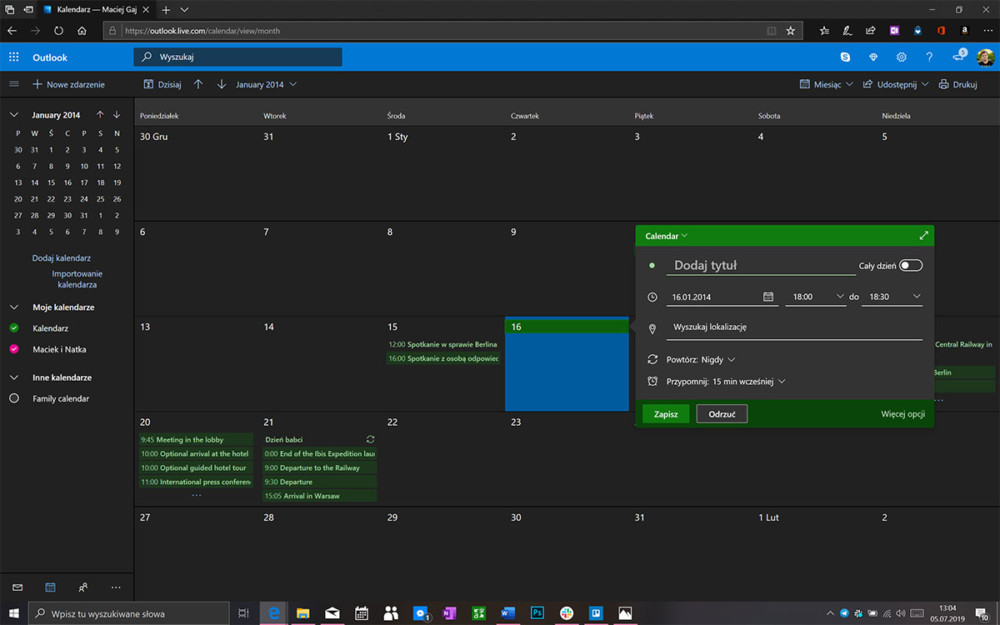
Task: Collapse the mini calendar January 2014
Action: (x=14, y=115)
